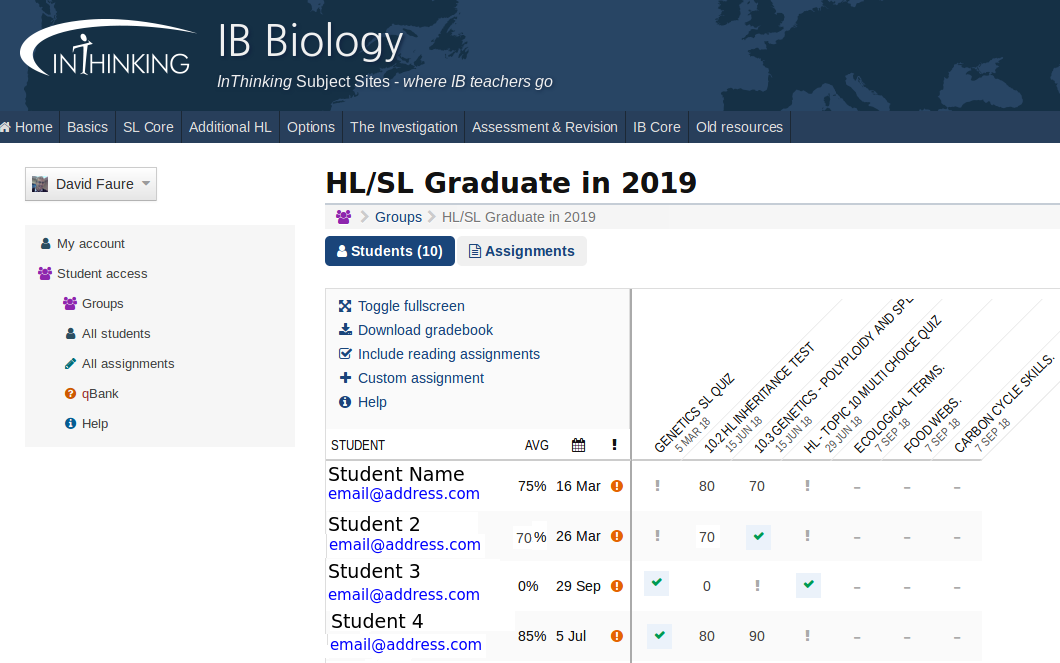Open the Additional HL menu item
This screenshot has height=663, width=1060.
[x=230, y=127]
